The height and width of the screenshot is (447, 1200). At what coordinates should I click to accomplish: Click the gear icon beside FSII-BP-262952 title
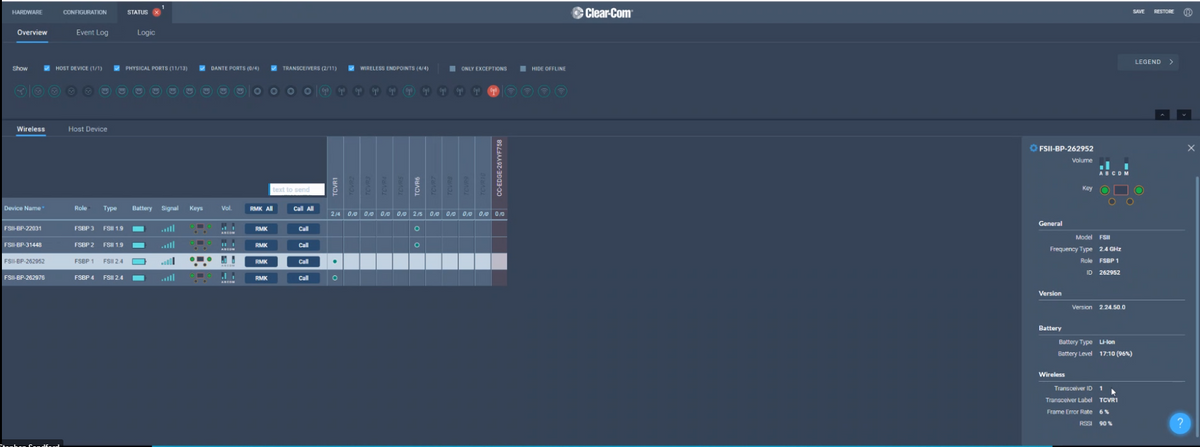pyautogui.click(x=1034, y=148)
